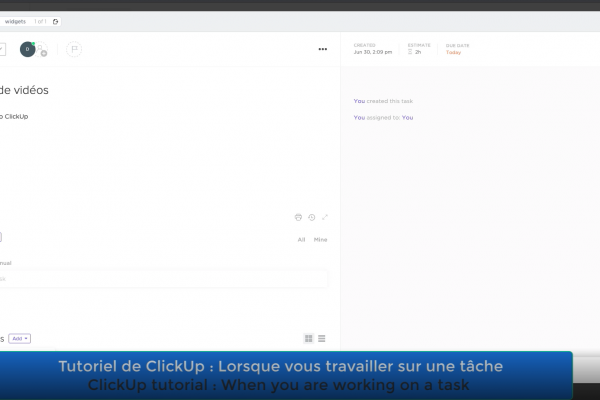Select the widgets tab in the browser bar
This screenshot has width=600, height=400.
15,22
